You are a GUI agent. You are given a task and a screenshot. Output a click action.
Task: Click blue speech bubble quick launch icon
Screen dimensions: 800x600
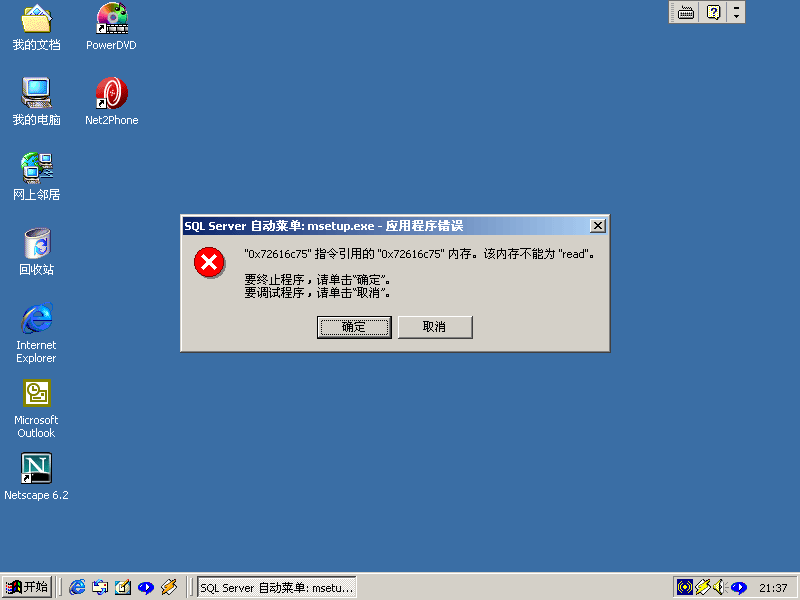pyautogui.click(x=146, y=587)
